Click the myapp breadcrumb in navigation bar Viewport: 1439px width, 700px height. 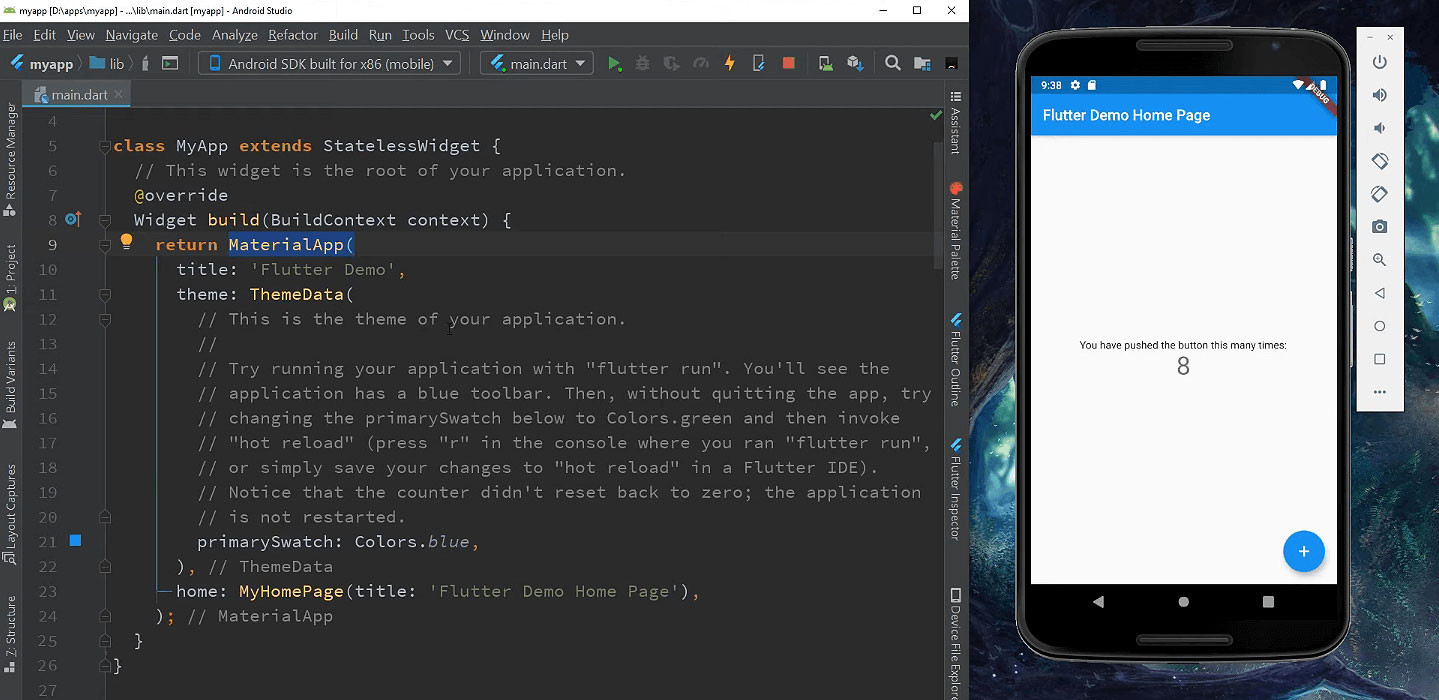pyautogui.click(x=42, y=63)
